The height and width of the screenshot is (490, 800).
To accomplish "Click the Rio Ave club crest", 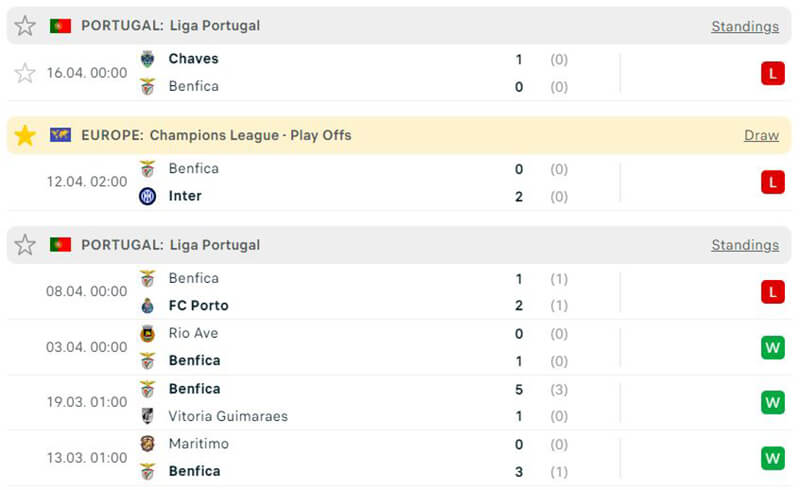I will click(x=148, y=333).
